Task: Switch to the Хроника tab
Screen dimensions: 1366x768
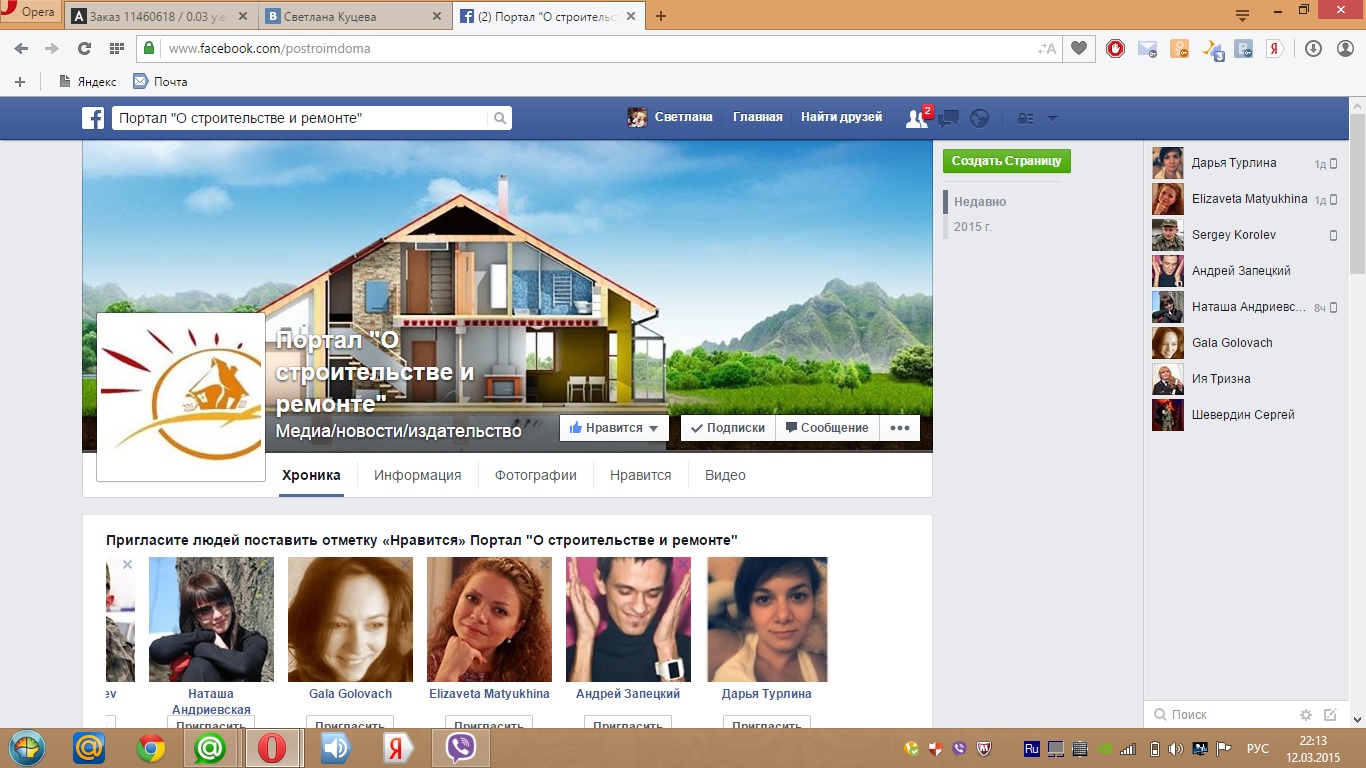Action: tap(311, 475)
